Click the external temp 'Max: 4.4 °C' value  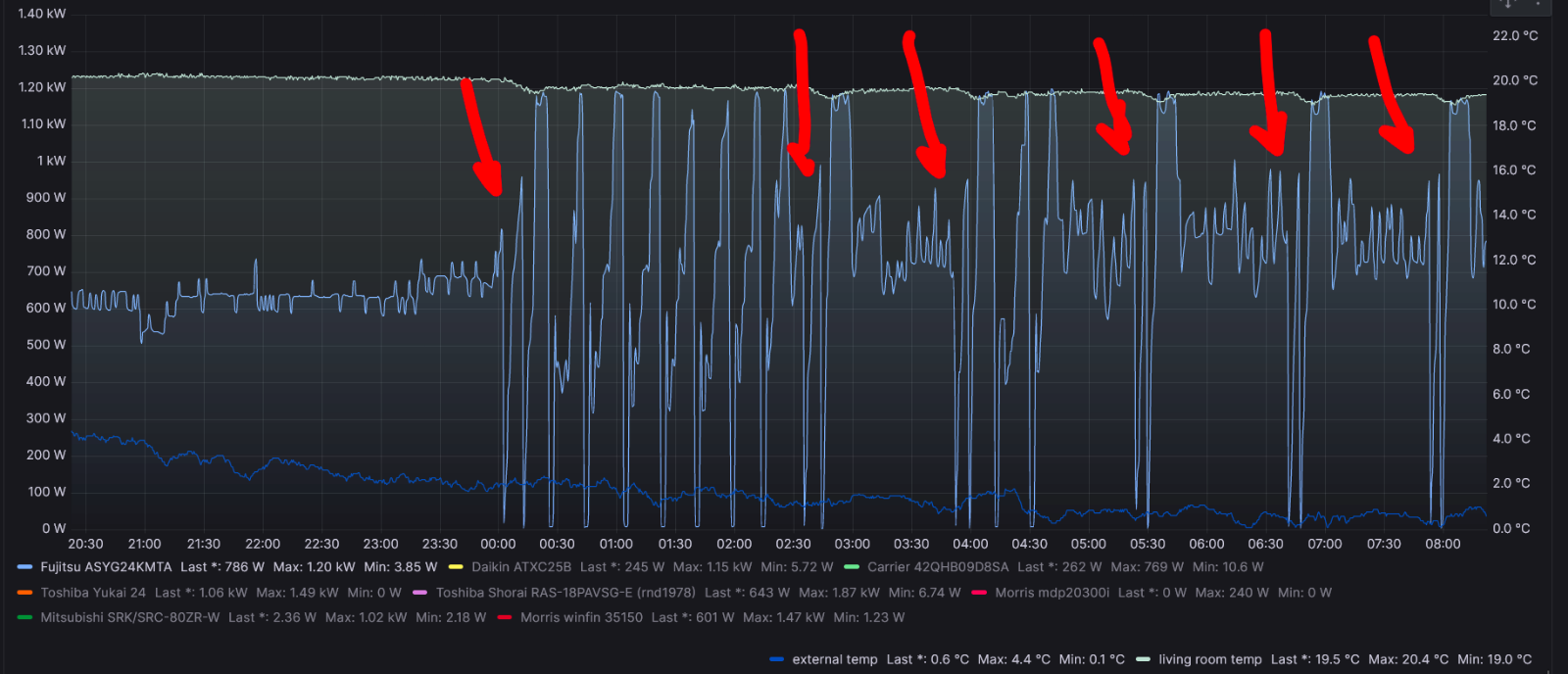1014,659
